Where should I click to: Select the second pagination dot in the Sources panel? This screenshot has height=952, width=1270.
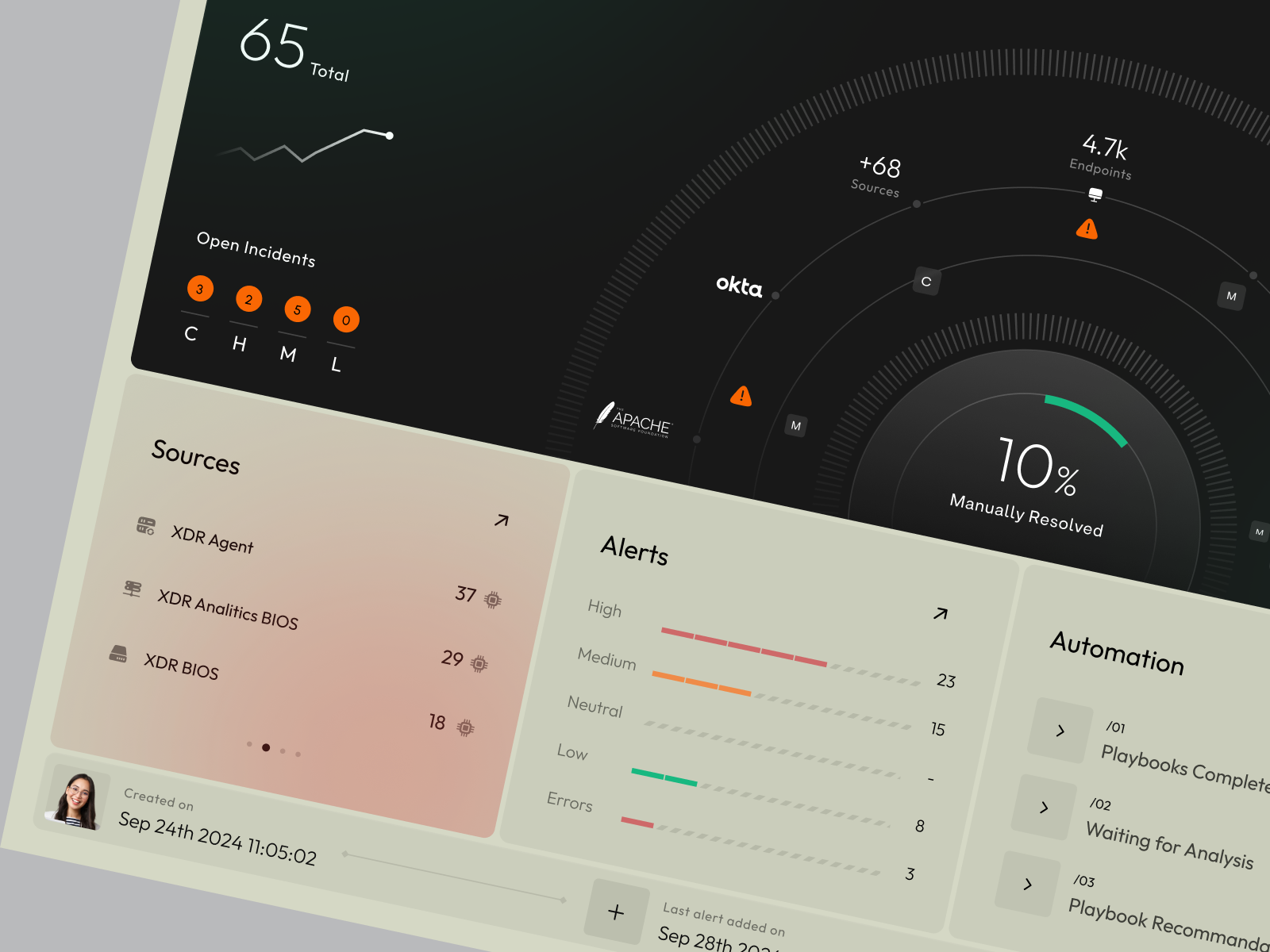point(266,747)
